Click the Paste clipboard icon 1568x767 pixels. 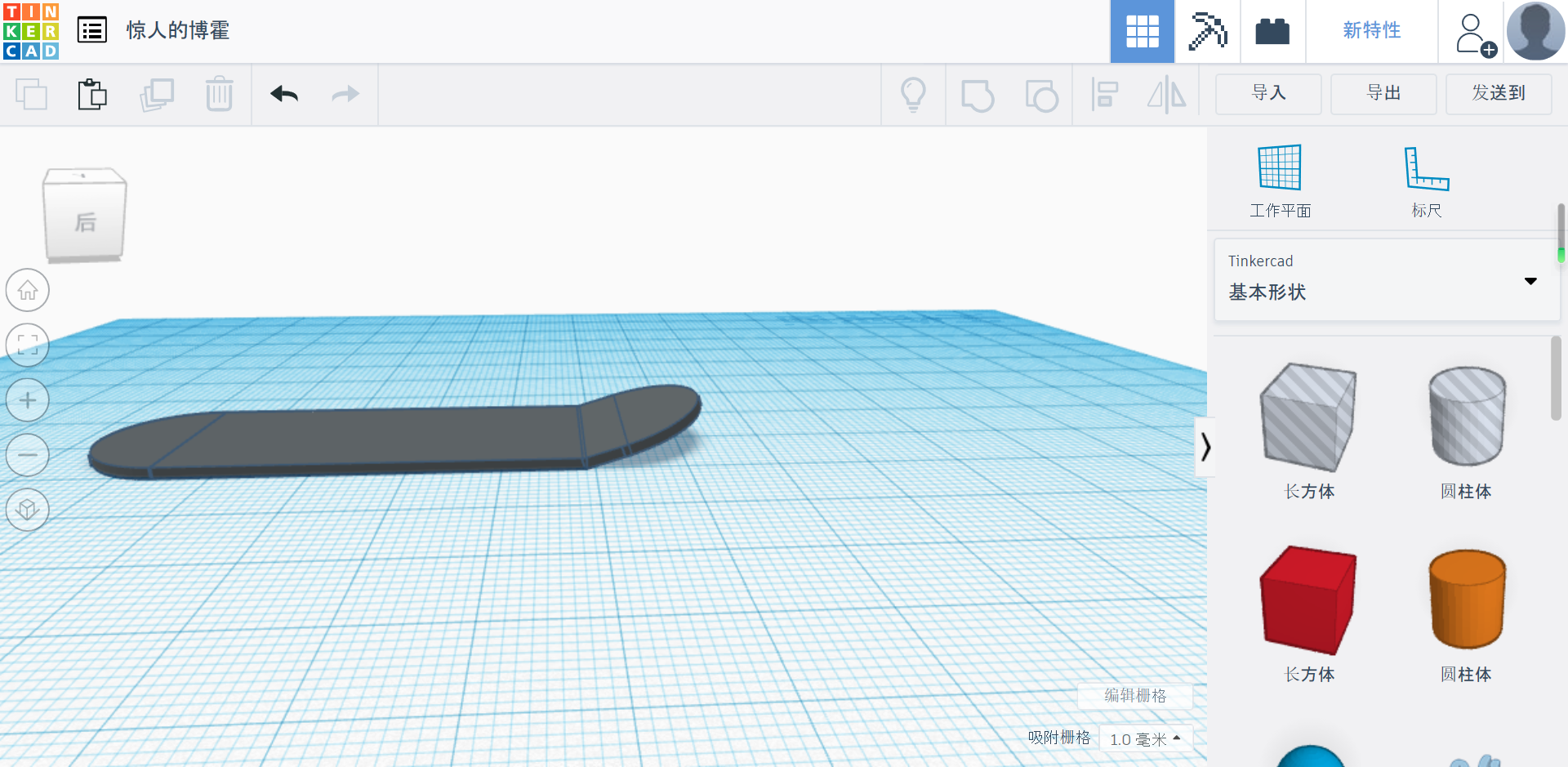tap(92, 94)
